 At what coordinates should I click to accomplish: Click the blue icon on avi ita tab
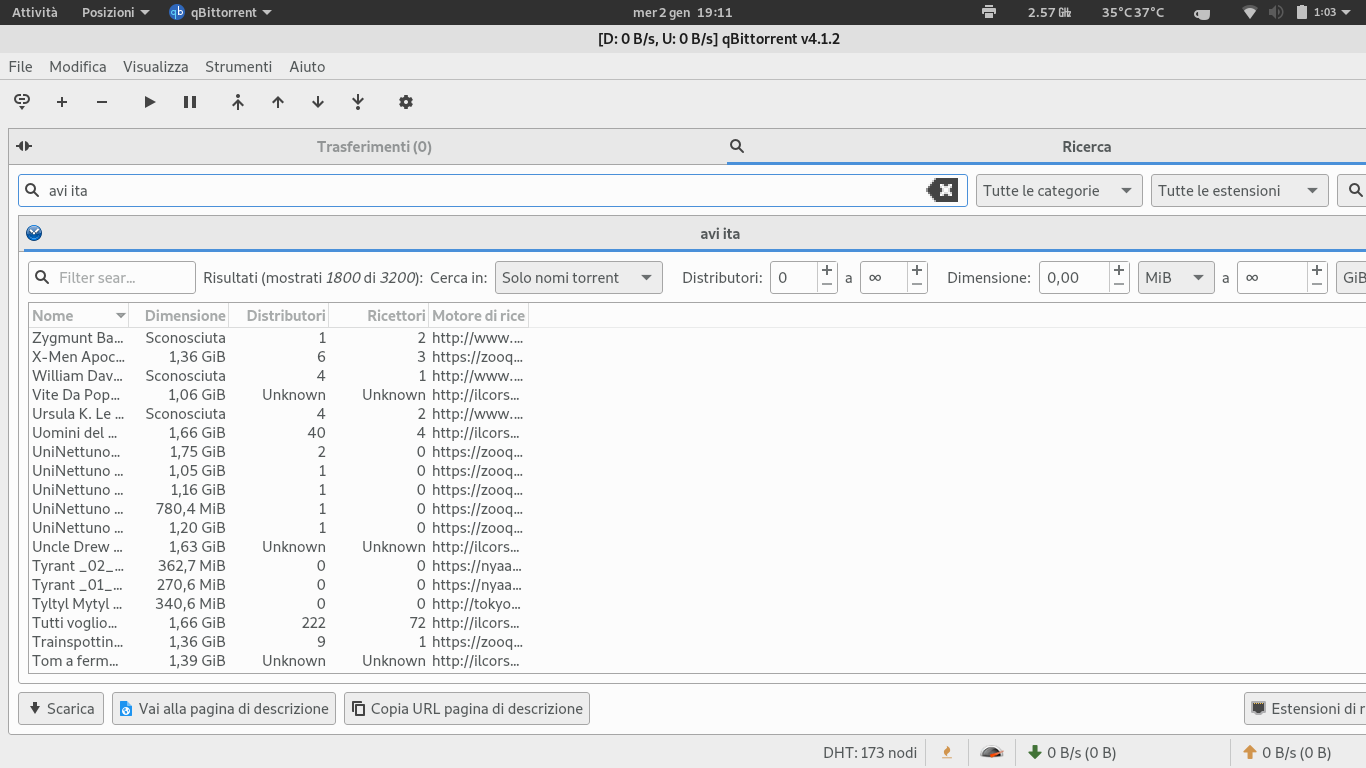click(34, 233)
